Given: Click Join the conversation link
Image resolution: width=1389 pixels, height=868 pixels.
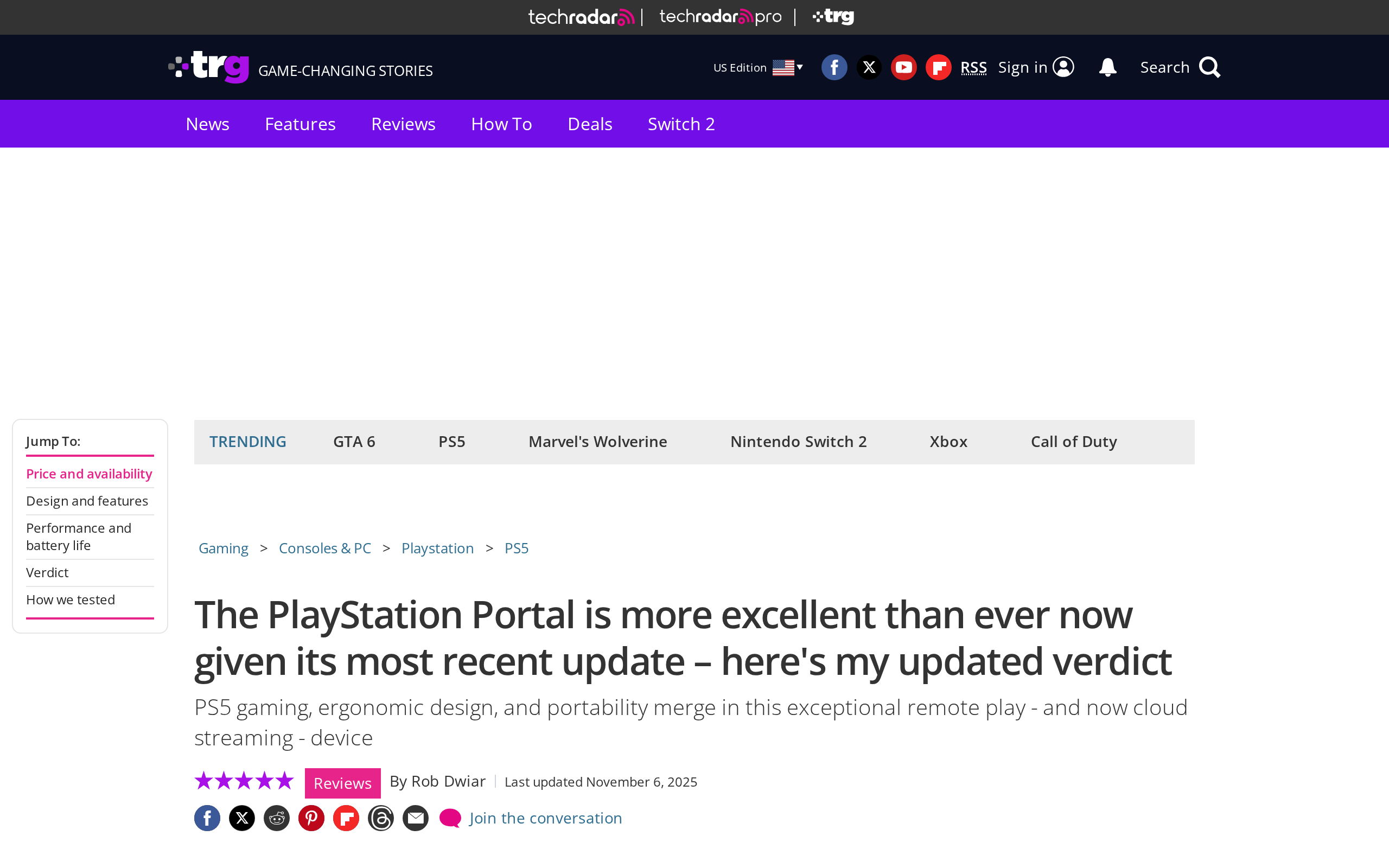Looking at the screenshot, I should click(x=545, y=818).
